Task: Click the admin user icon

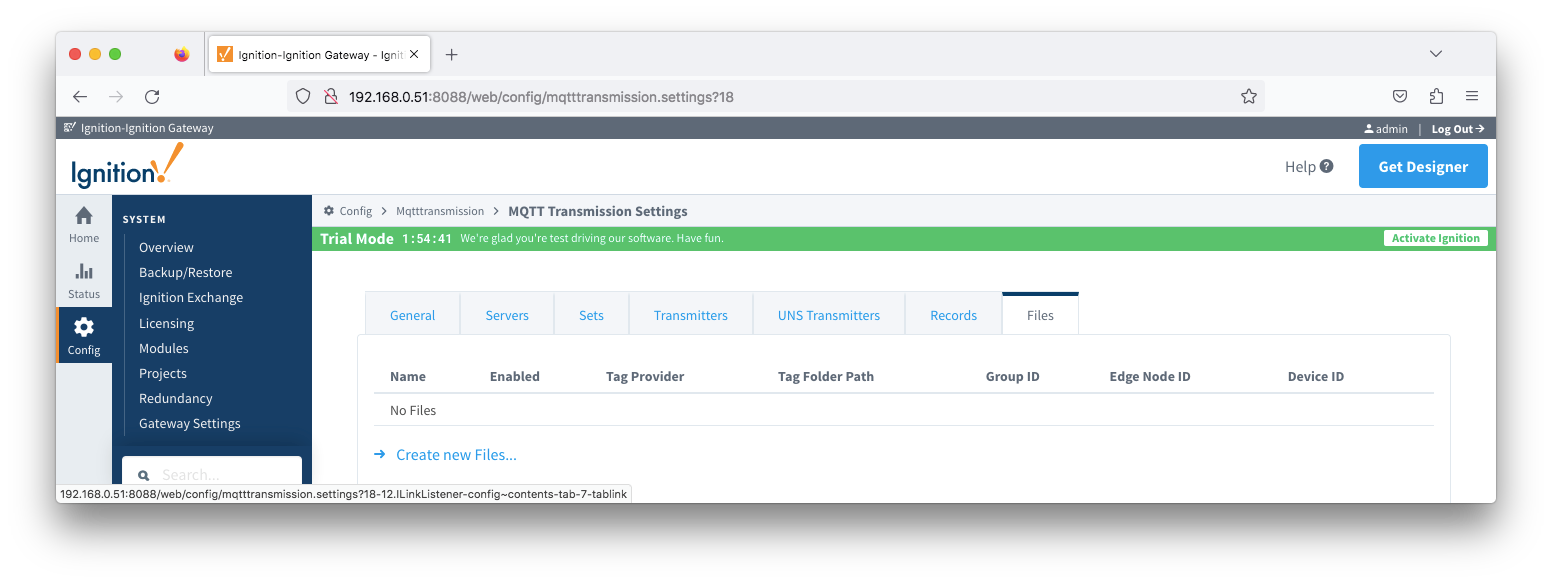Action: [x=1369, y=129]
